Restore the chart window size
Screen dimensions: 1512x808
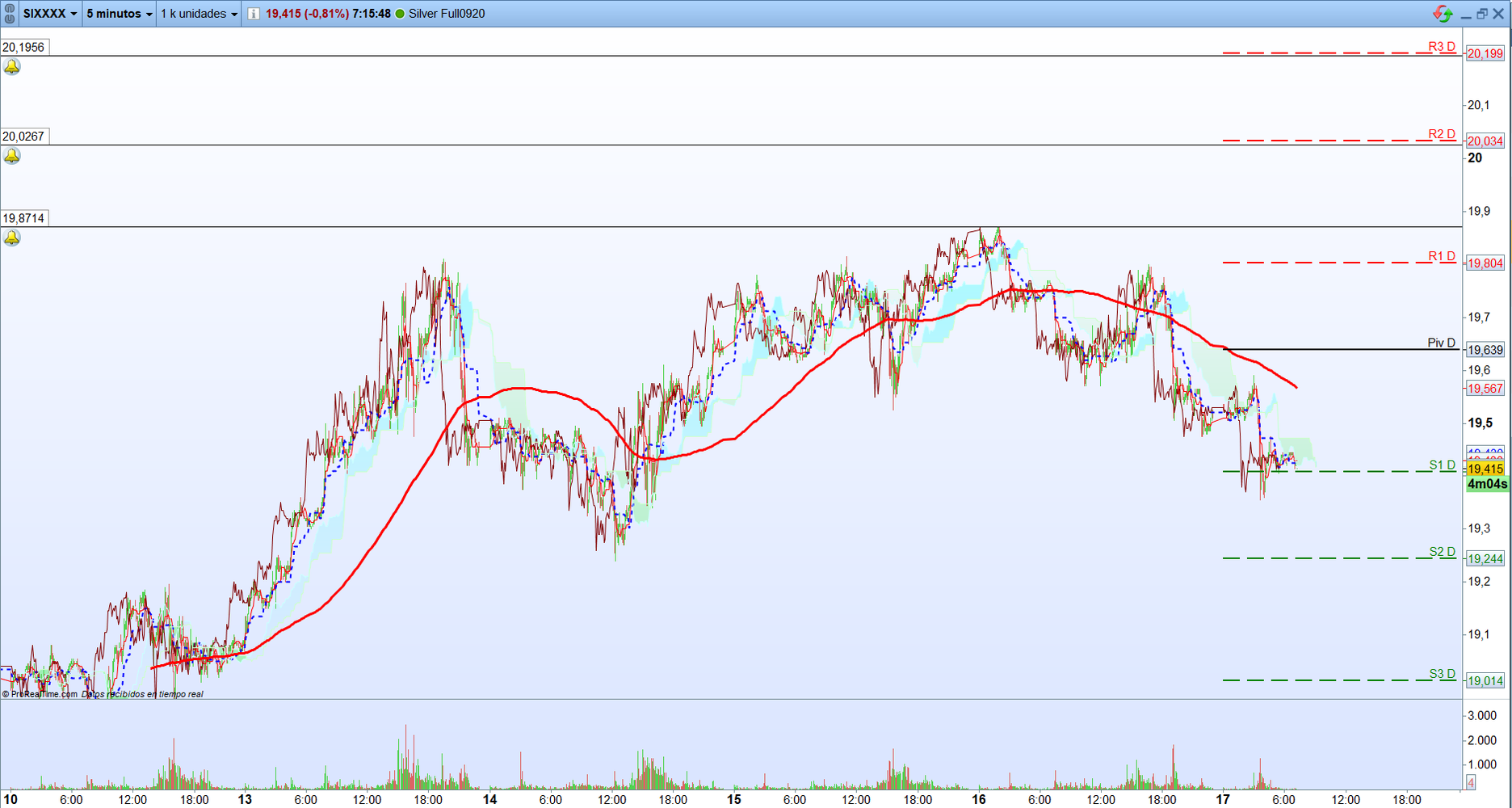tap(1482, 14)
